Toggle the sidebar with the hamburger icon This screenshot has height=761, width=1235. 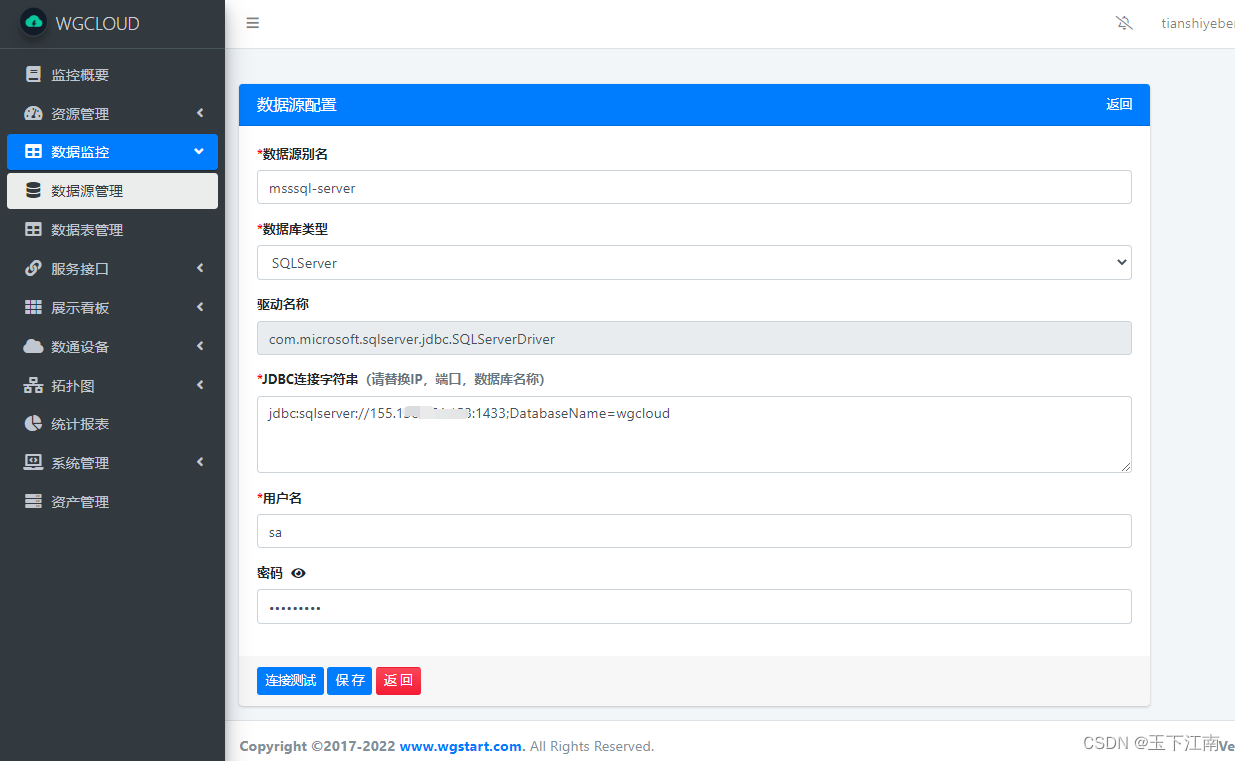[252, 22]
